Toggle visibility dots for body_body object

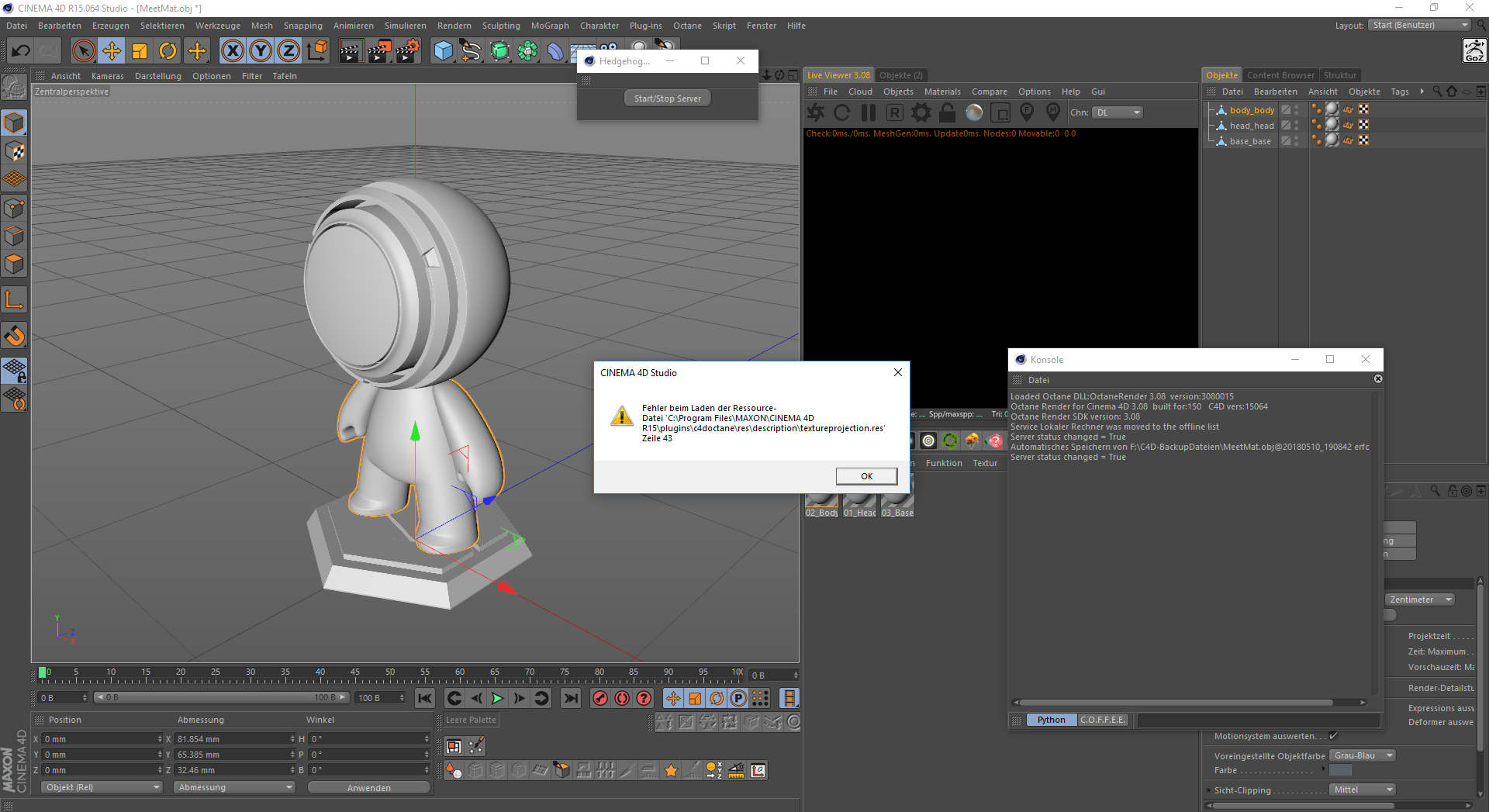pos(1297,110)
